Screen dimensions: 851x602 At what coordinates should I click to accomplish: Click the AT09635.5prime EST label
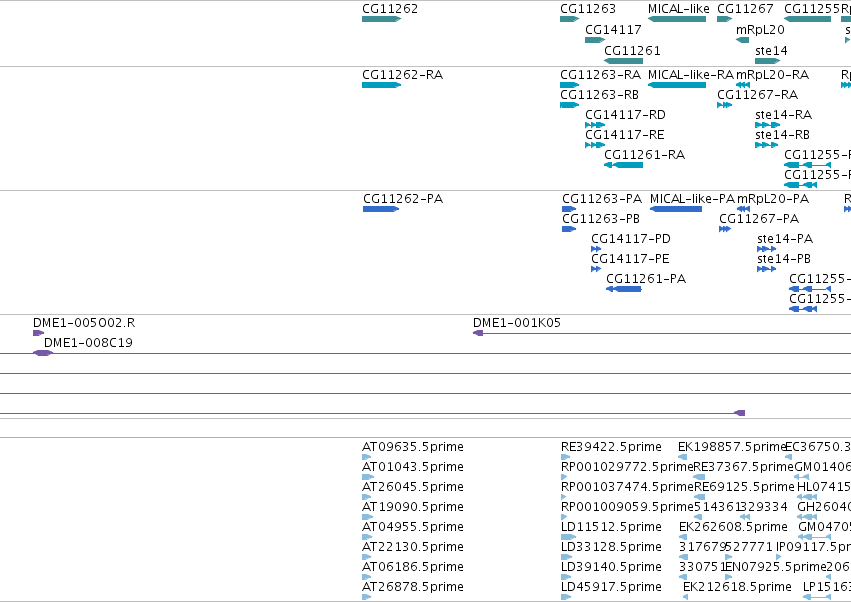[x=413, y=447]
